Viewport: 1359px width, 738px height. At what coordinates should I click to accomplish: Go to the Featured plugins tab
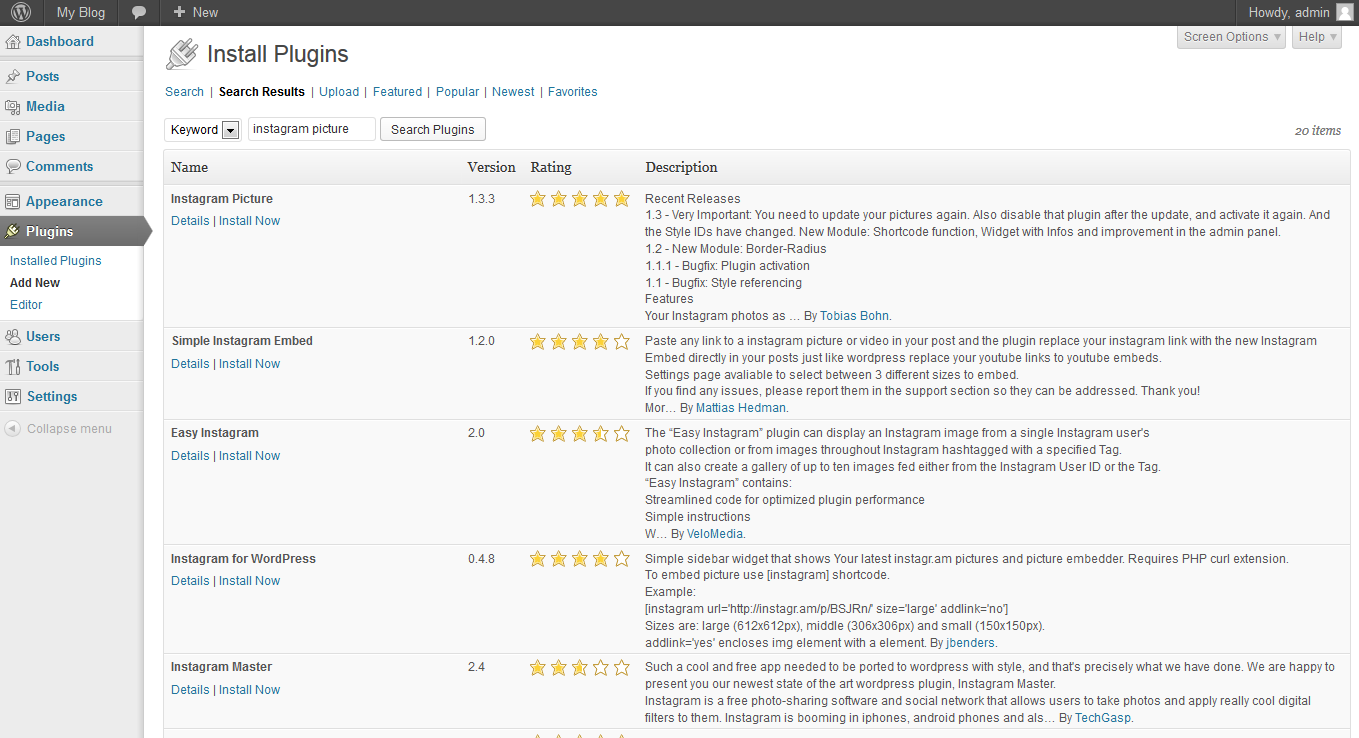(x=397, y=92)
